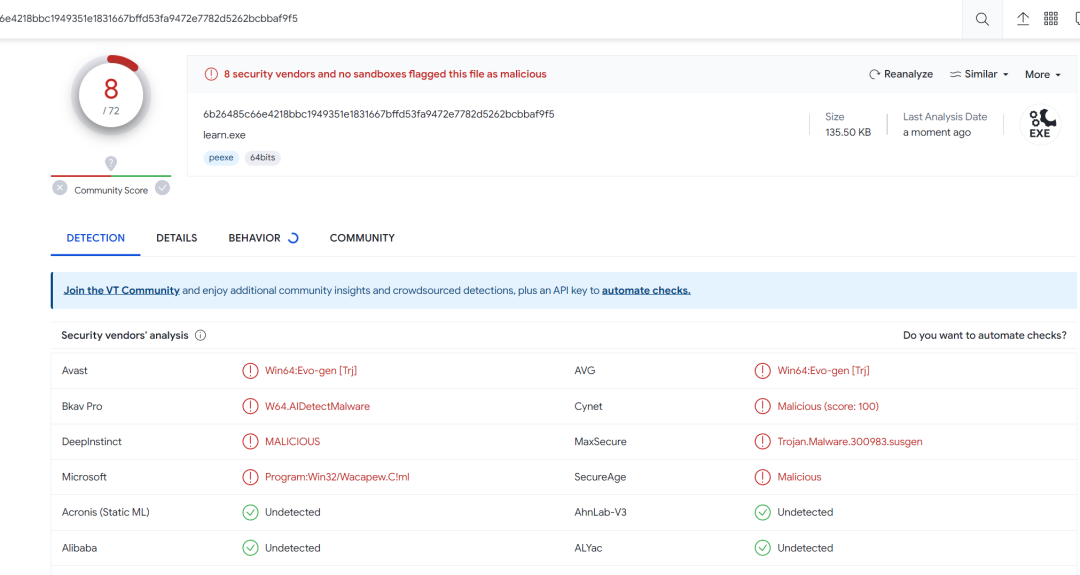
Task: Expand the Similar dropdown
Action: tap(979, 74)
